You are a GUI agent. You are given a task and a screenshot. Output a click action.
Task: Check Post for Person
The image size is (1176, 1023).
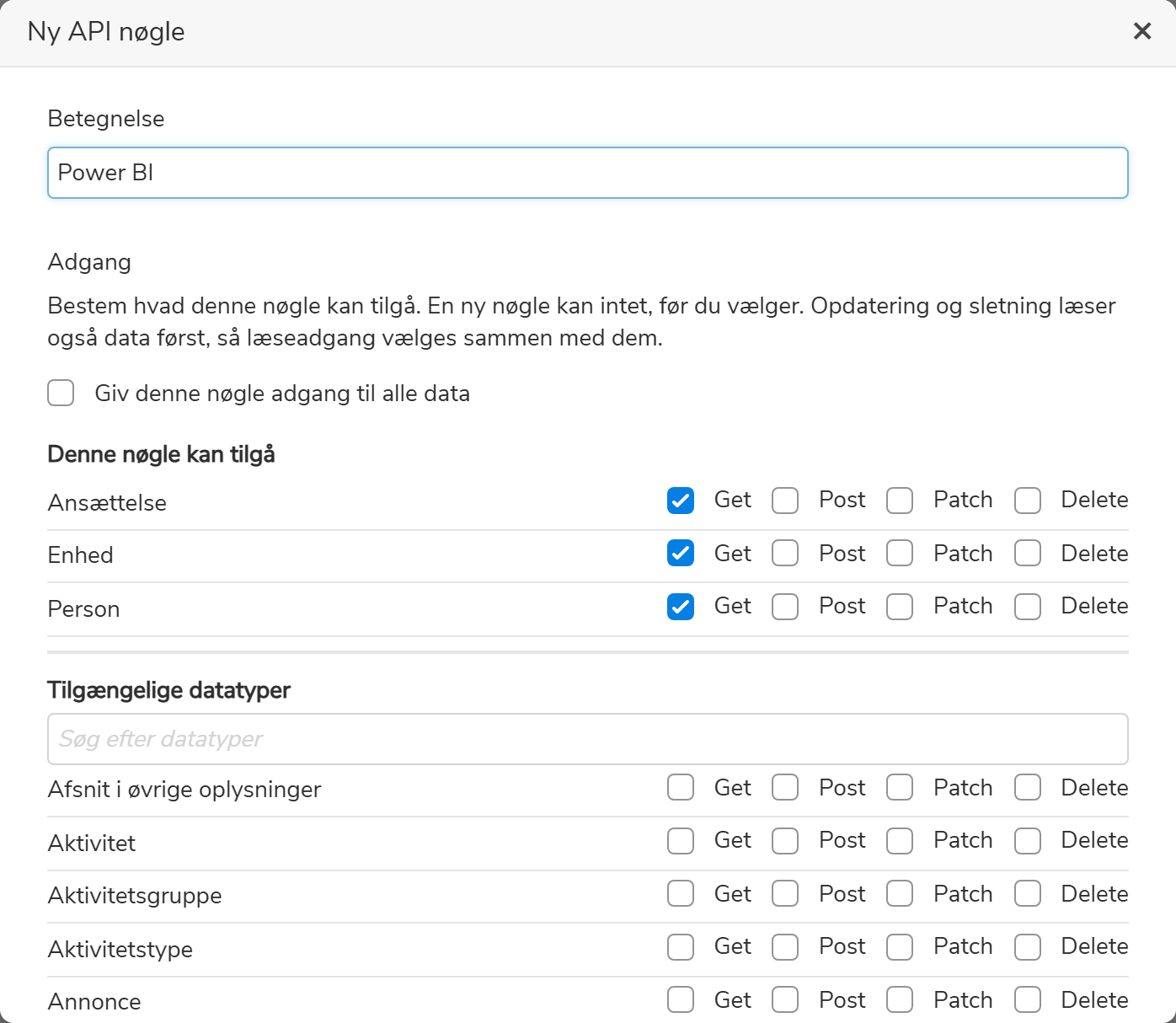[x=785, y=607]
